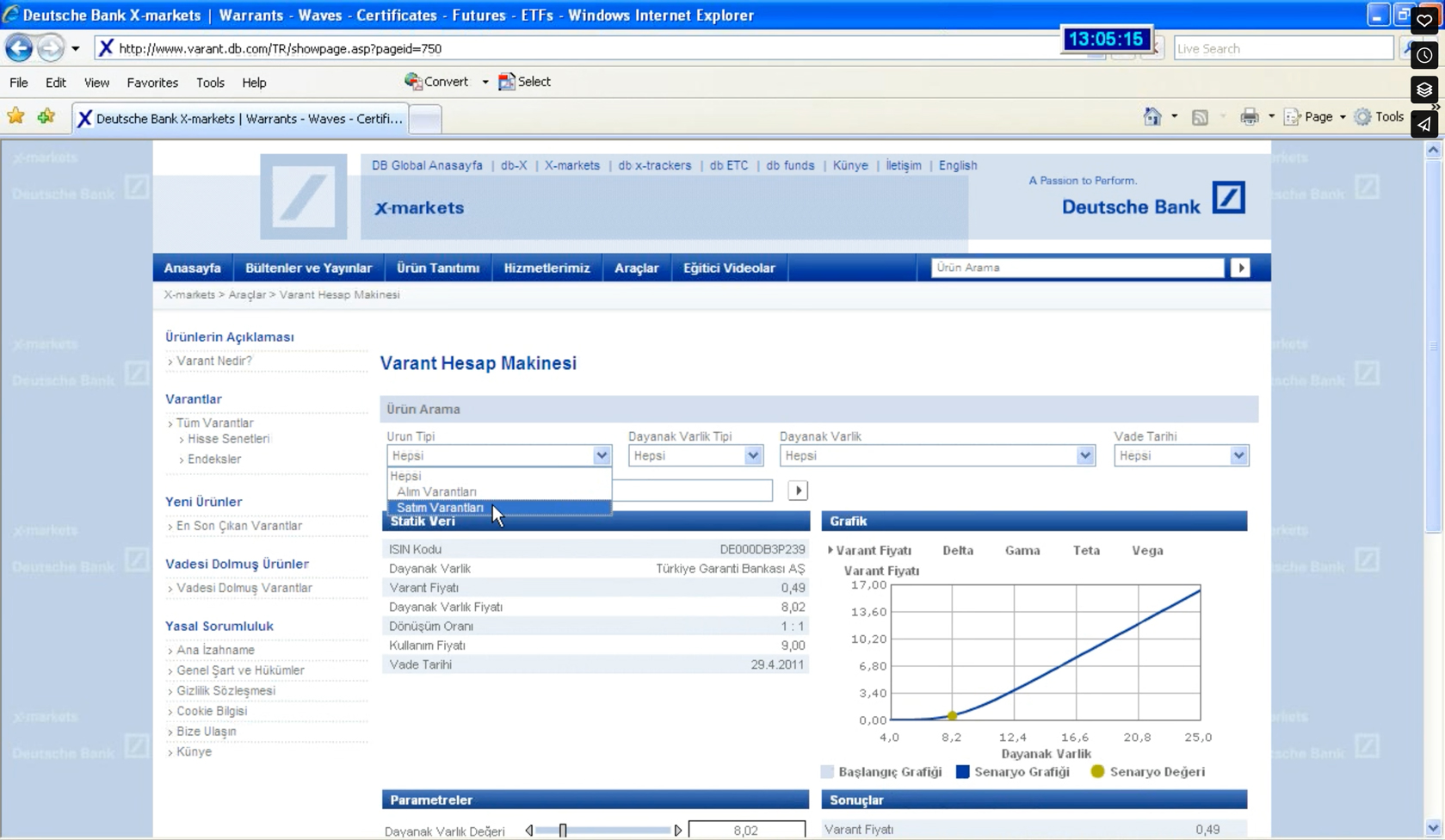The image size is (1445, 840).
Task: Switch chart to Gama tab
Action: [1022, 551]
